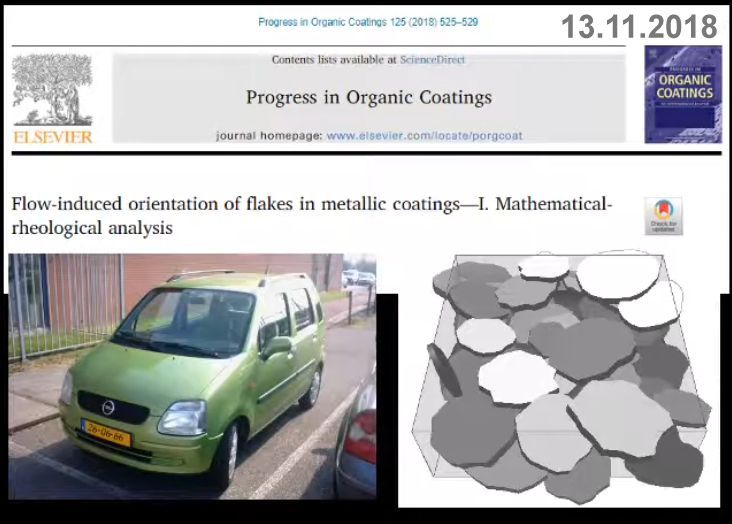Screen dimensions: 732x524
Task: Click the article title 'Flow-induced orientation of flakes'
Action: pyautogui.click(x=311, y=216)
